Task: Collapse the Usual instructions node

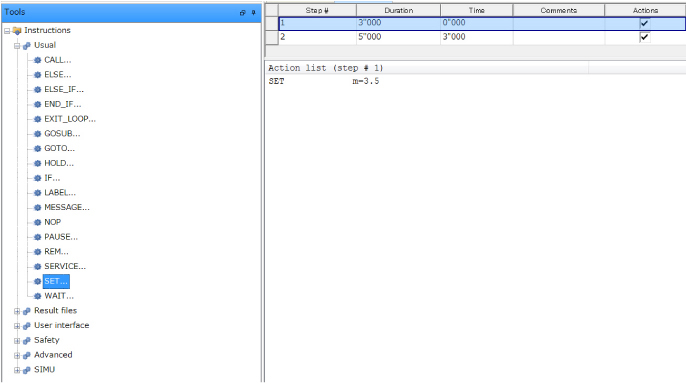Action: 17,46
